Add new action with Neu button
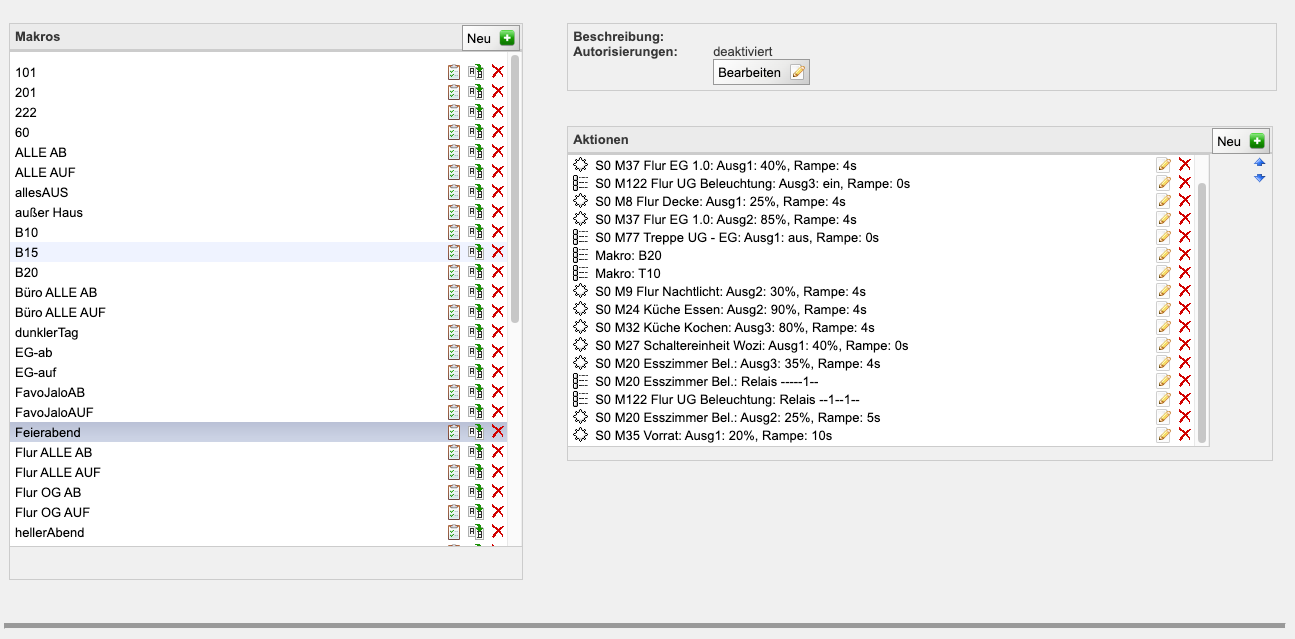1295x639 pixels. [1240, 142]
